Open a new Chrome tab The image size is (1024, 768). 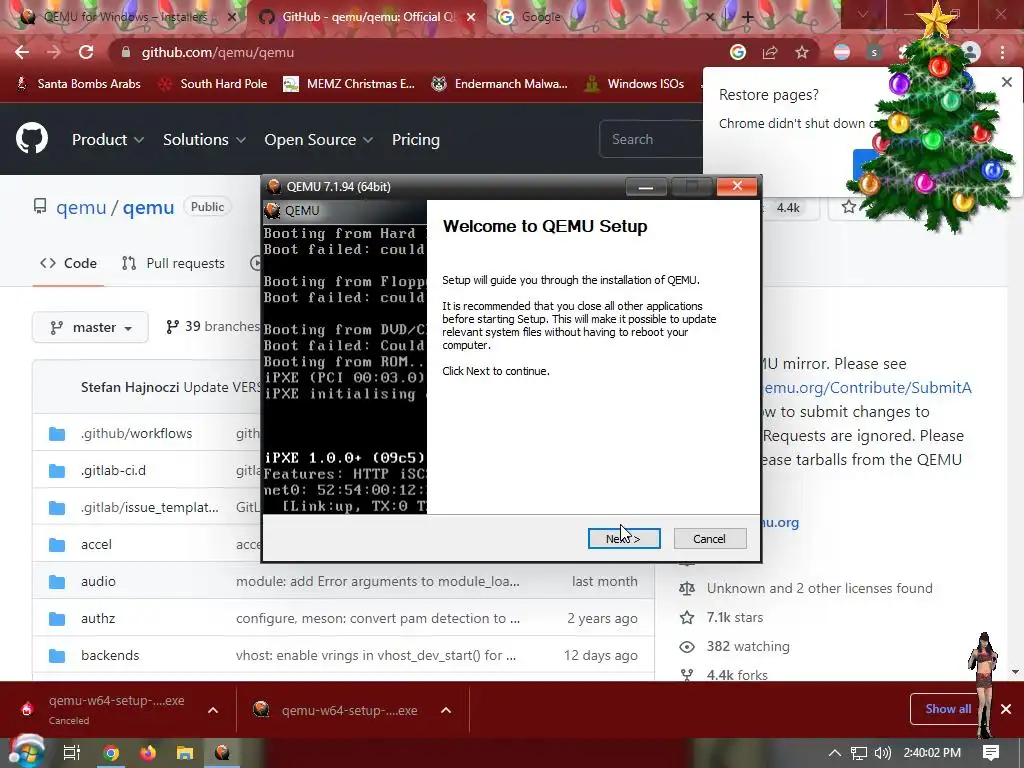[x=748, y=18]
